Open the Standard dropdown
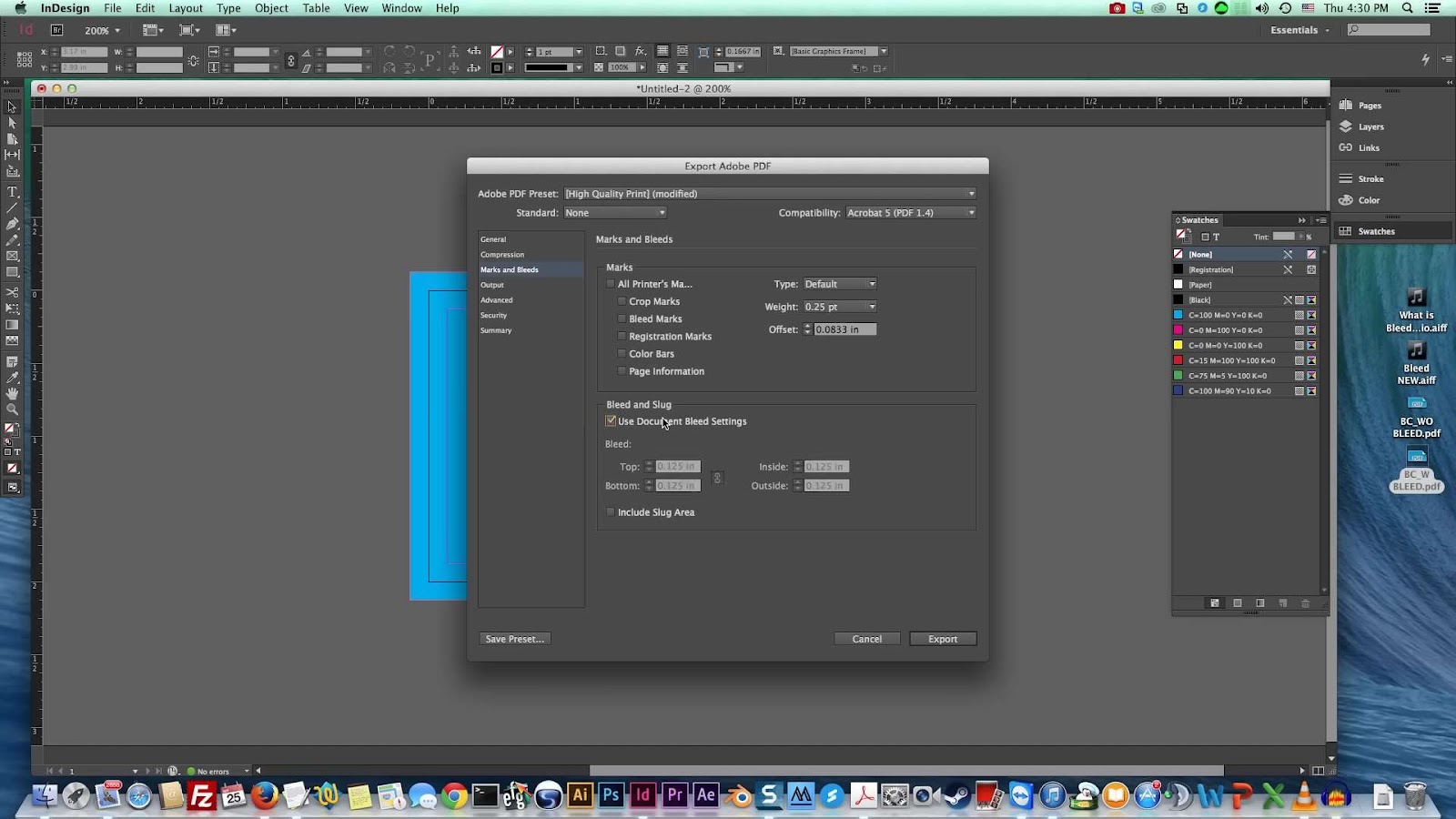Image resolution: width=1456 pixels, height=819 pixels. tap(615, 213)
